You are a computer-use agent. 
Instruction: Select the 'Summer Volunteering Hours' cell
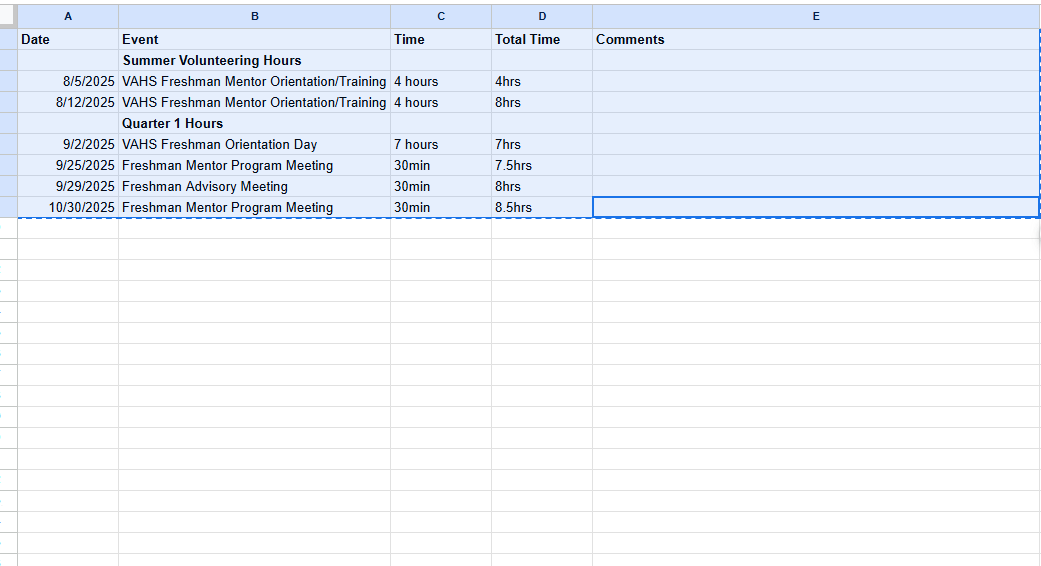[x=254, y=60]
